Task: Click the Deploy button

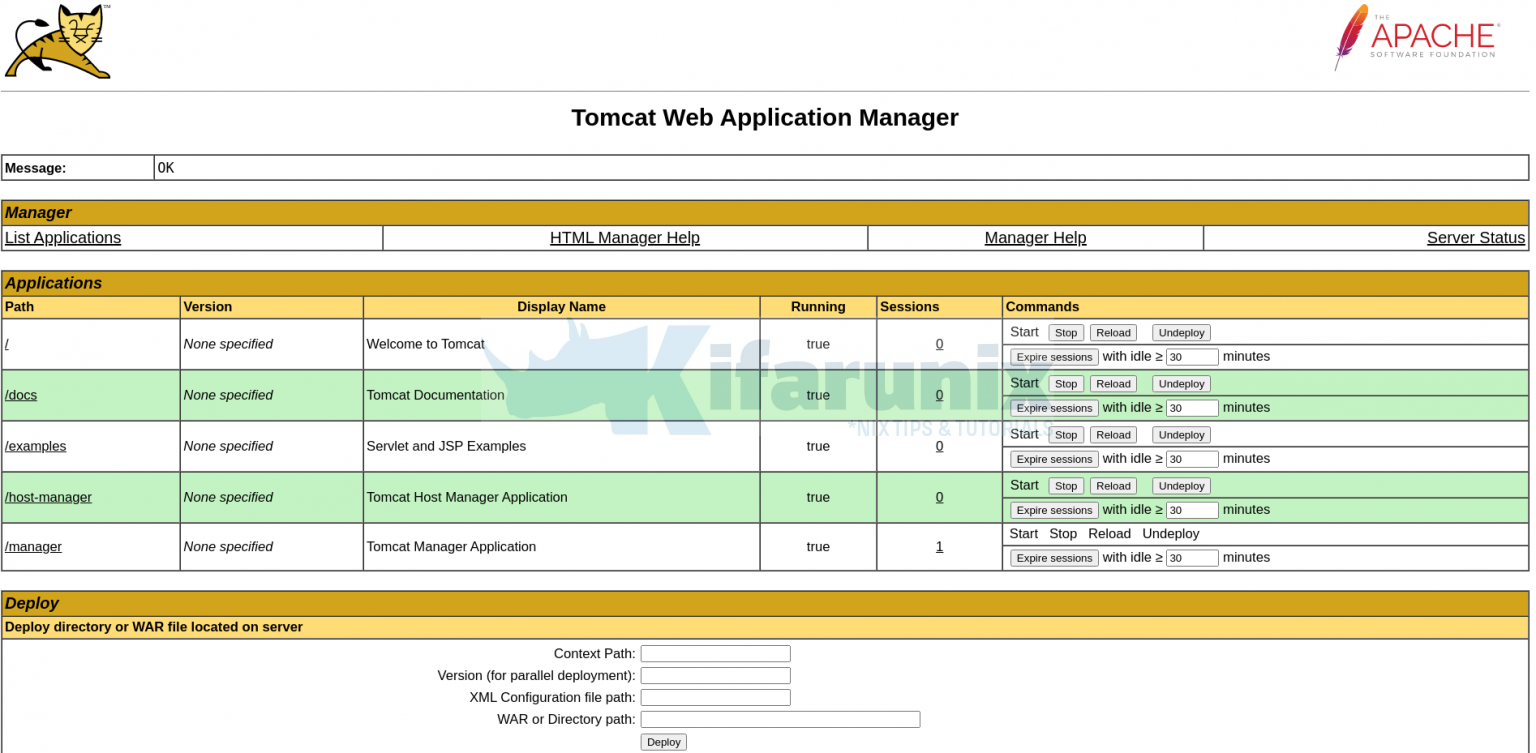Action: 663,741
